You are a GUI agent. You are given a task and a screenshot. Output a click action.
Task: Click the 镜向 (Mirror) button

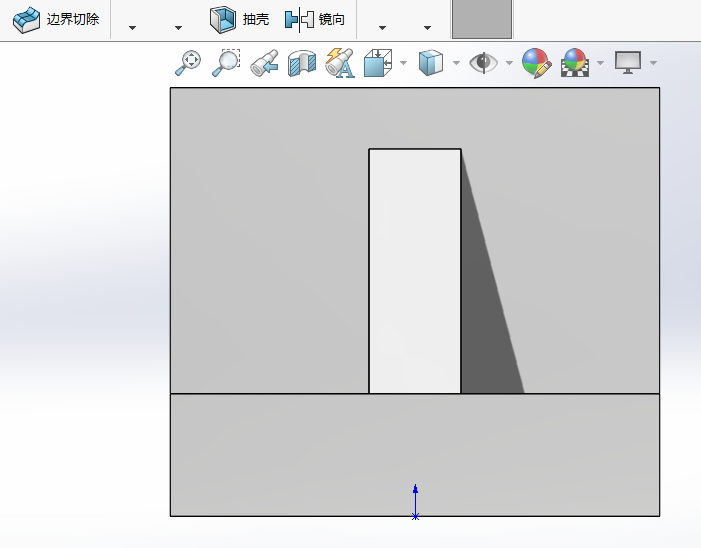[315, 19]
